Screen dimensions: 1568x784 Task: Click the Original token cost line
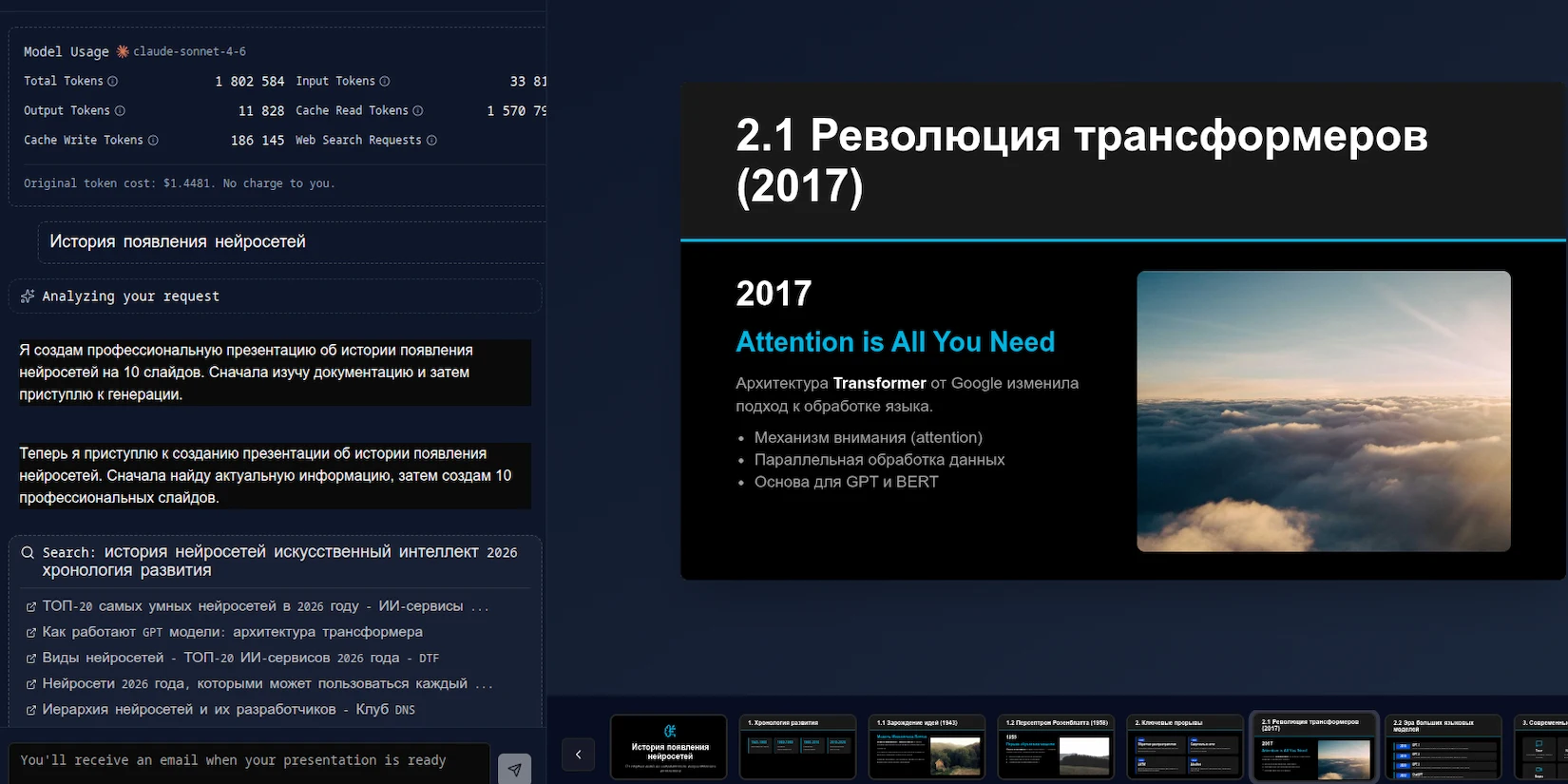[x=180, y=183]
